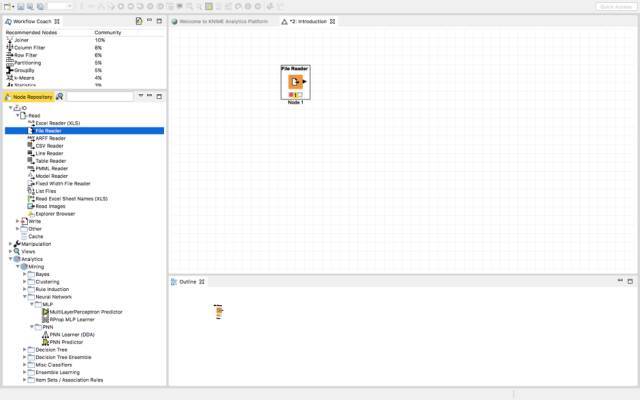Expand the Other folder under IO

(18, 229)
